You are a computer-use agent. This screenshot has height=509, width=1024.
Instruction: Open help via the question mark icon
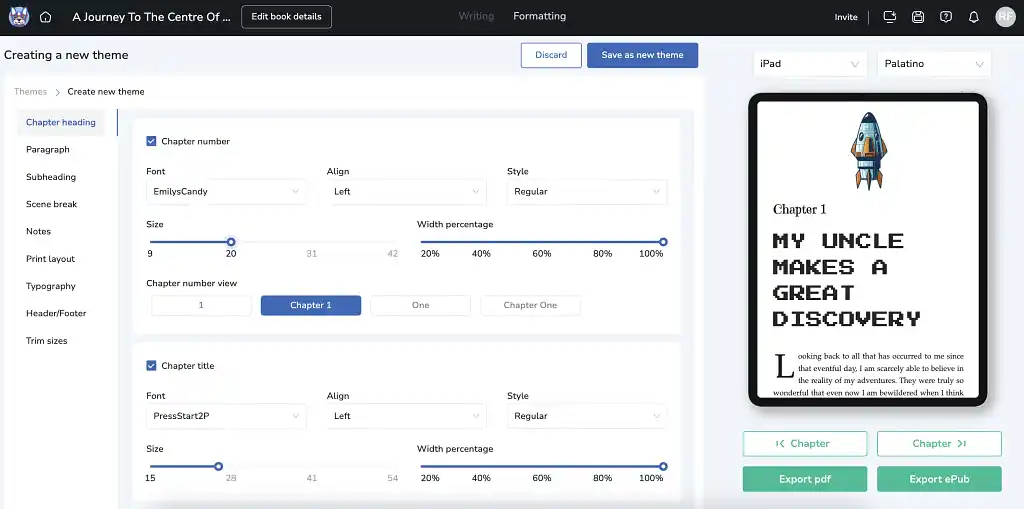[946, 17]
